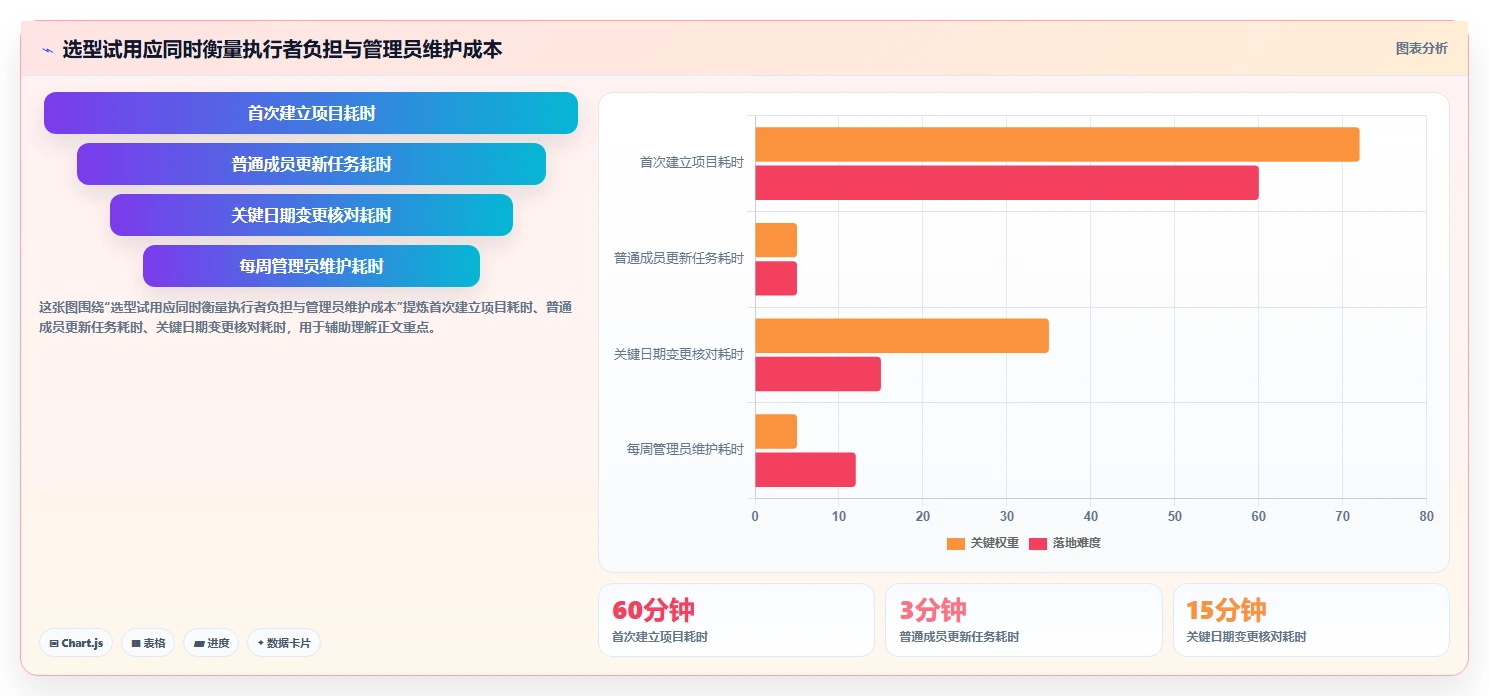The width and height of the screenshot is (1489, 696).
Task: Toggle the 关键权重 legend label text
Action: pyautogui.click(x=994, y=543)
